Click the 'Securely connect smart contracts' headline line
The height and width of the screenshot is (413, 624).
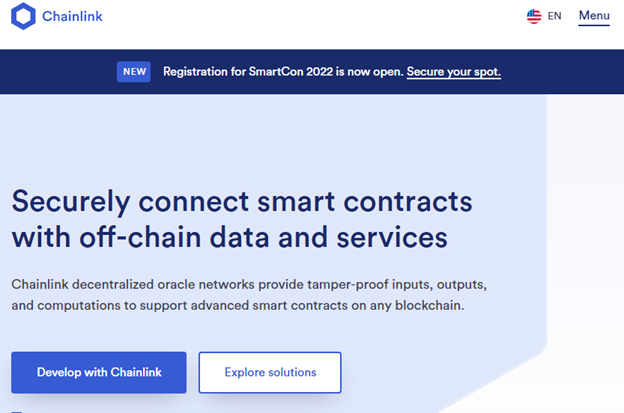coord(241,201)
